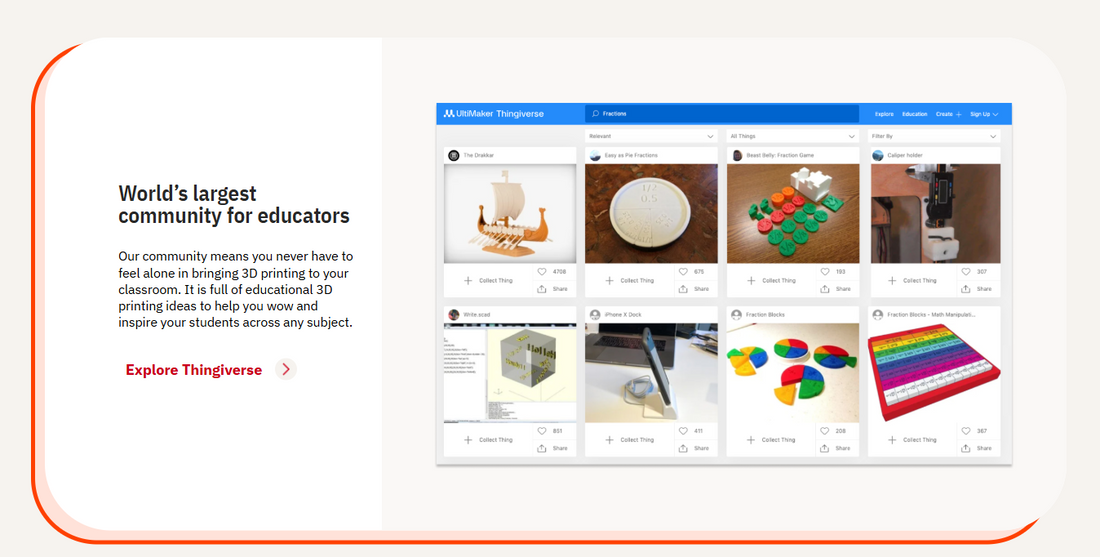1100x557 pixels.
Task: Click Collect Thing on Beast Belly card
Action: click(772, 281)
